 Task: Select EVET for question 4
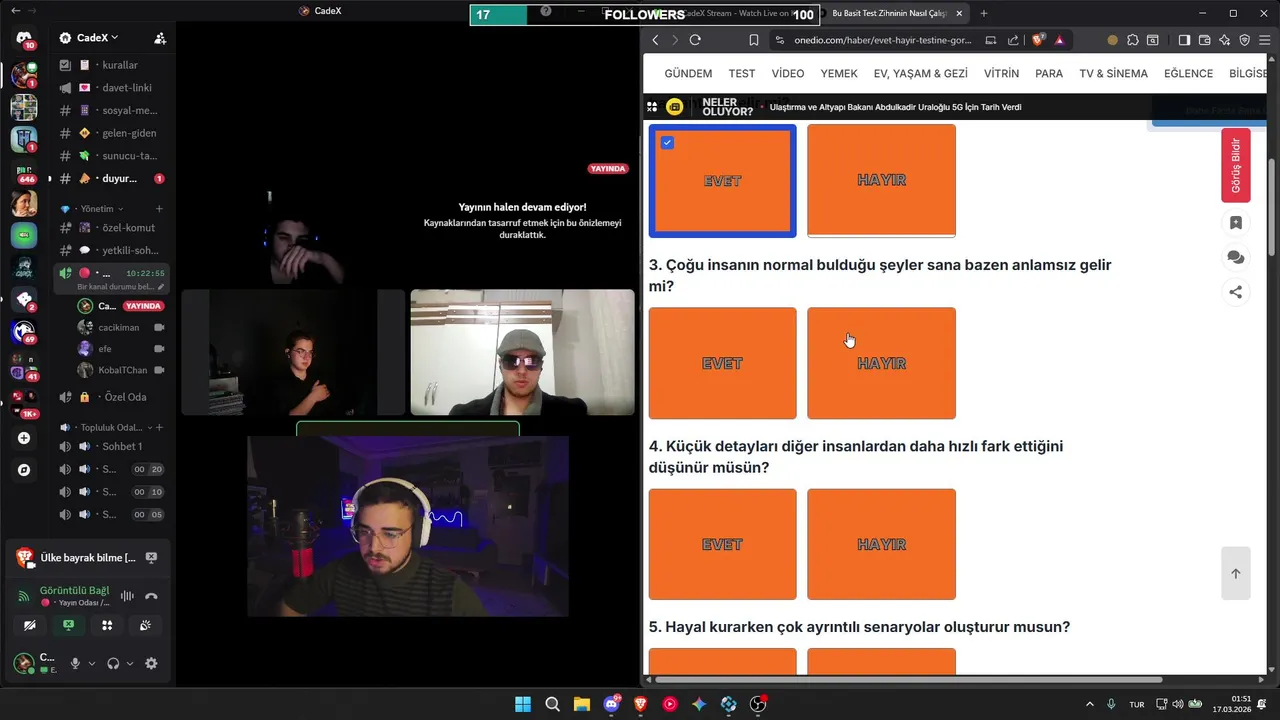tap(722, 544)
